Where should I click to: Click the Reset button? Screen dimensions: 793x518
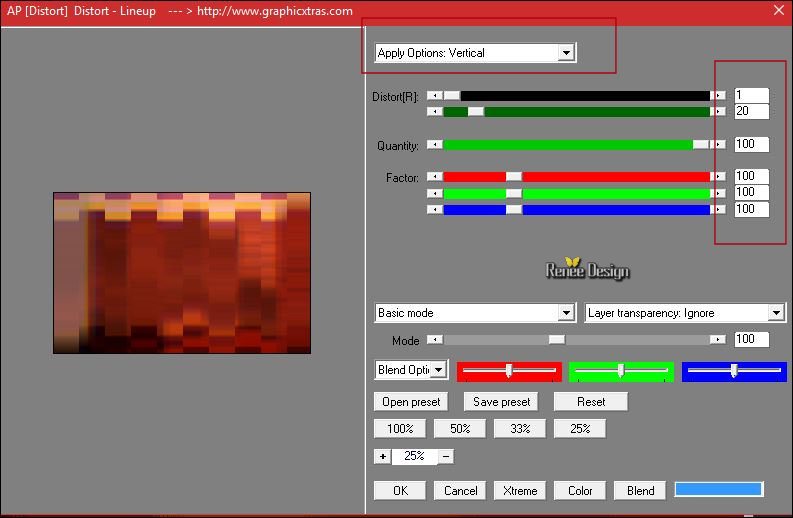(x=591, y=402)
